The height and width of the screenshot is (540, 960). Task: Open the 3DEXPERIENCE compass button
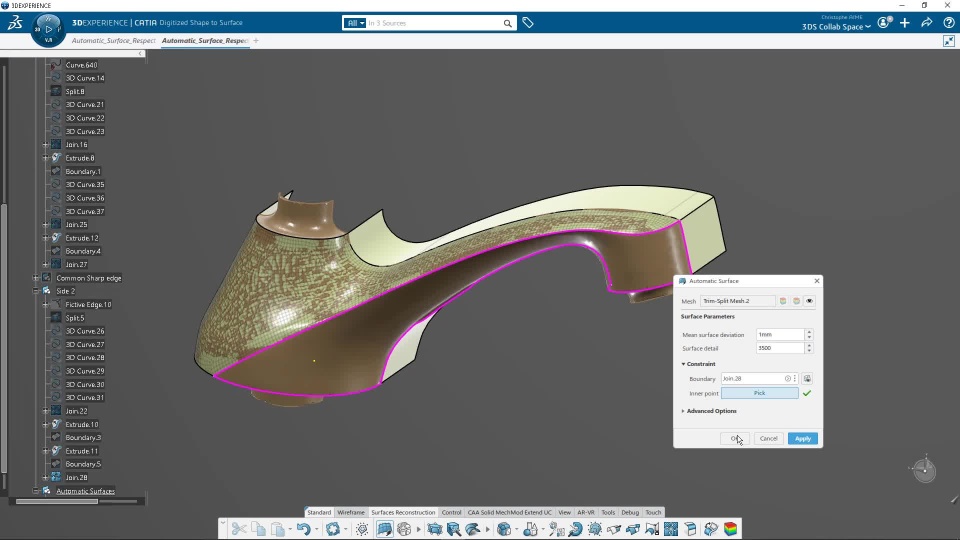point(48,29)
